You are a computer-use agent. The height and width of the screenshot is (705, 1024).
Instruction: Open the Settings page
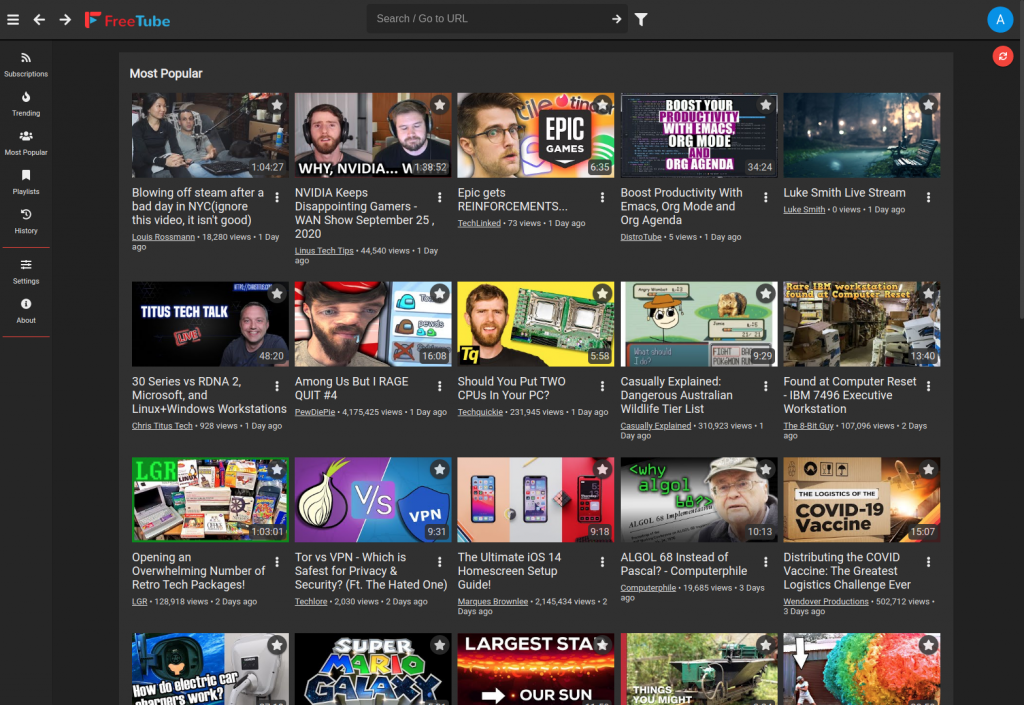25,270
